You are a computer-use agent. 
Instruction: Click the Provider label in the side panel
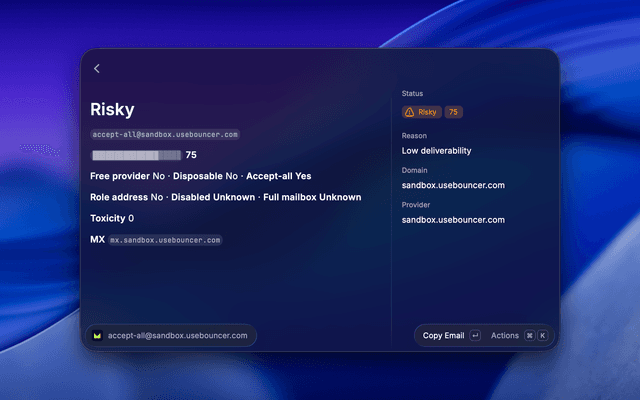(x=416, y=205)
